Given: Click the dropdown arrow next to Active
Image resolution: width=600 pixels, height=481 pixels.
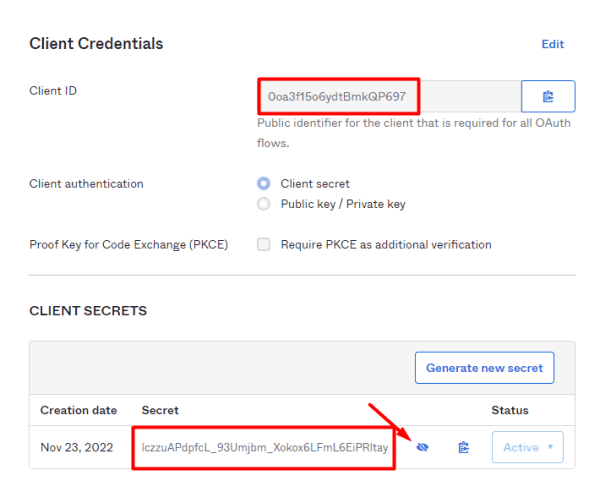Looking at the screenshot, I should click(x=550, y=447).
